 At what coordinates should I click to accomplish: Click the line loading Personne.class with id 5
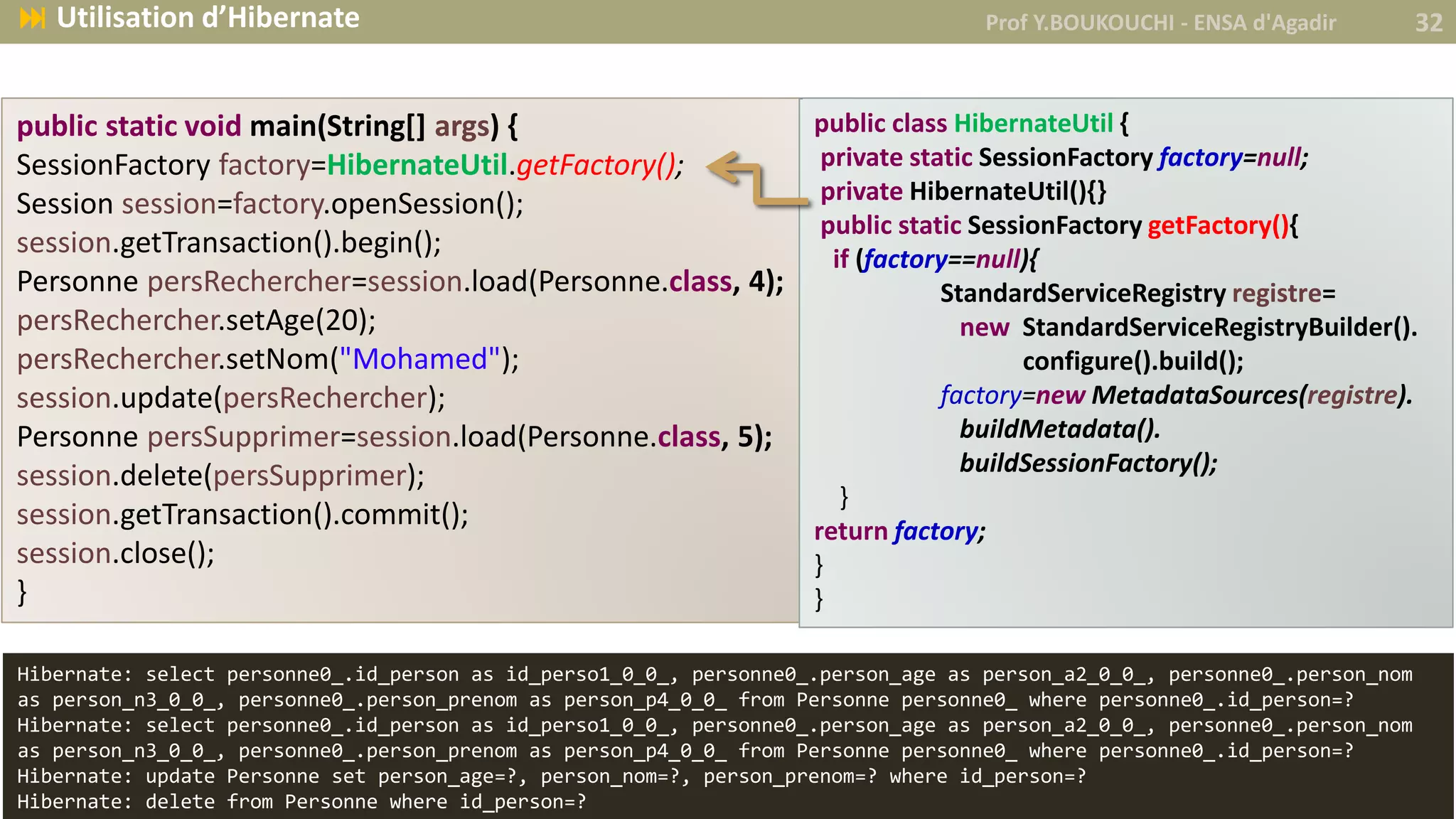395,437
